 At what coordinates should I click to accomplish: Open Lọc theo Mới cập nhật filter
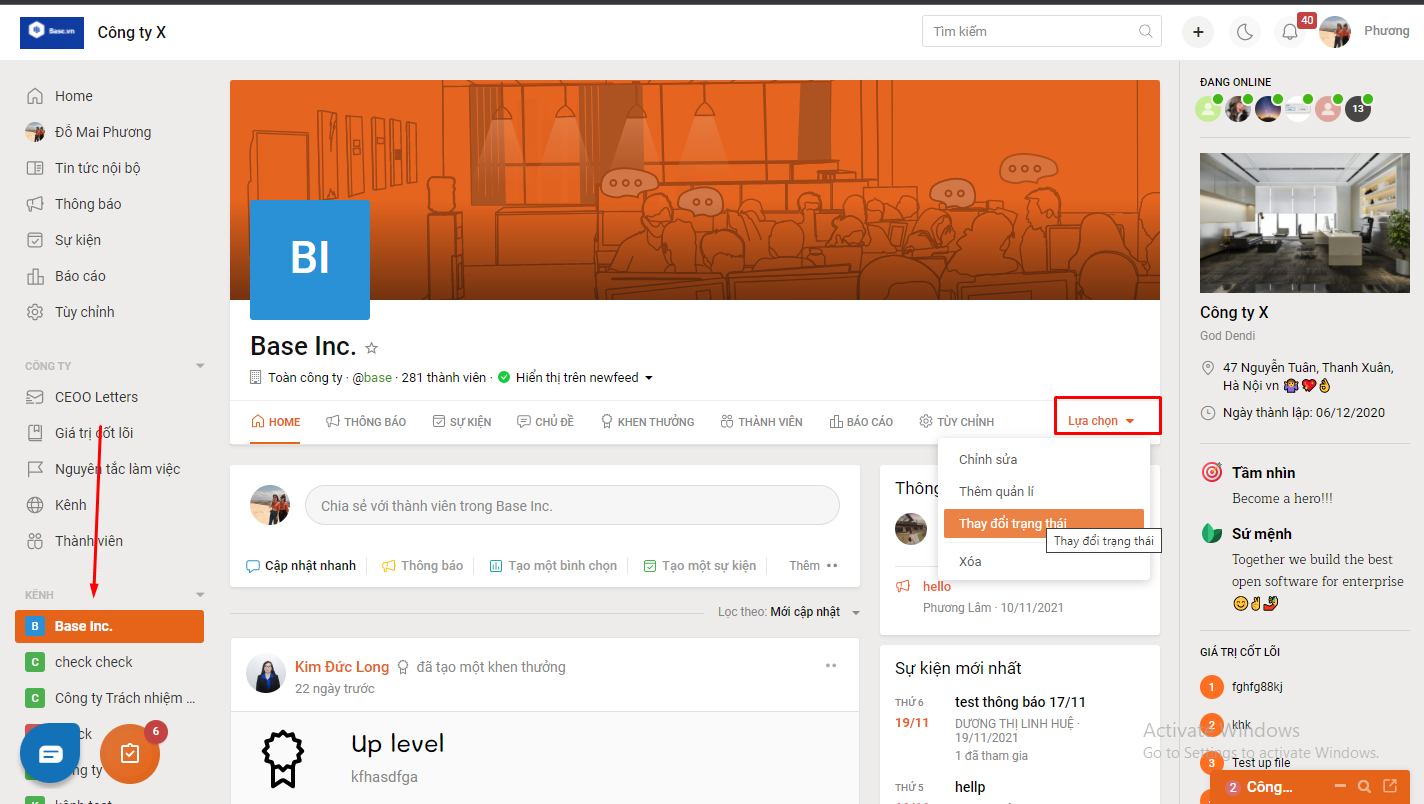[x=789, y=612]
